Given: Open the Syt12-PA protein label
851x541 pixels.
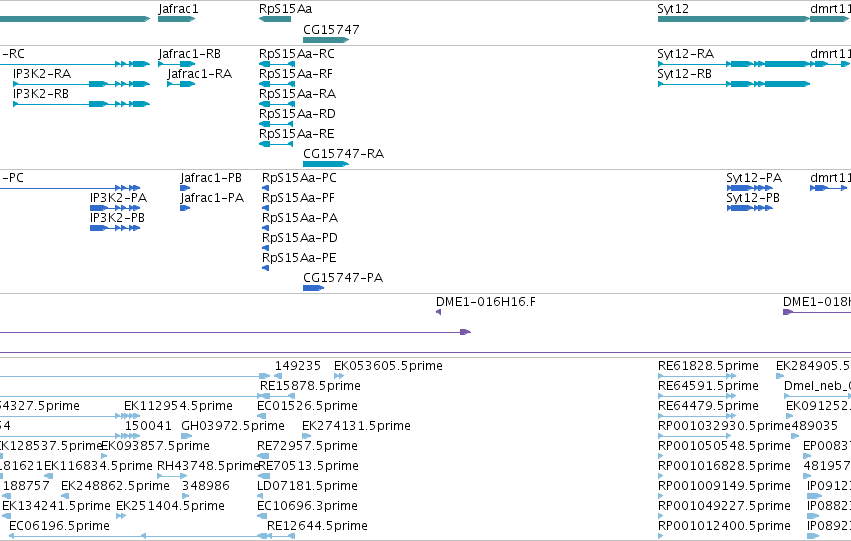Looking at the screenshot, I should tap(754, 178).
